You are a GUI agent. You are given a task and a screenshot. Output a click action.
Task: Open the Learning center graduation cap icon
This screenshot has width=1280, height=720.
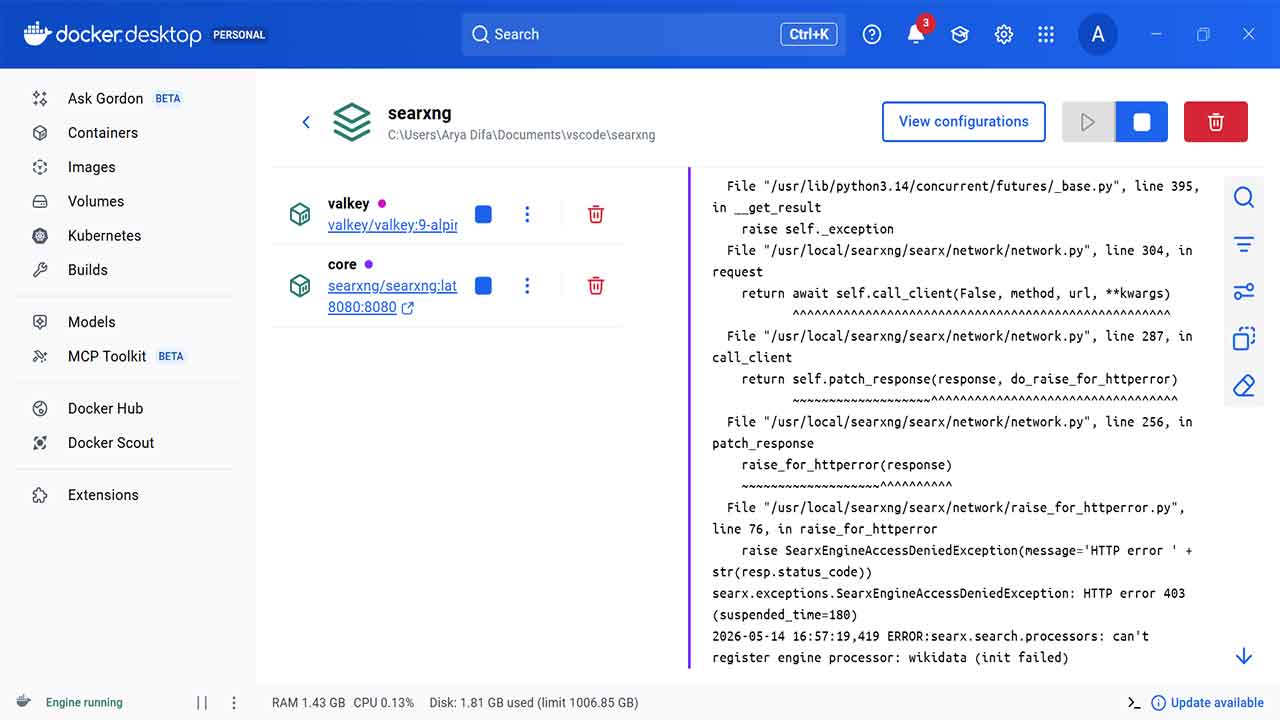[x=960, y=34]
